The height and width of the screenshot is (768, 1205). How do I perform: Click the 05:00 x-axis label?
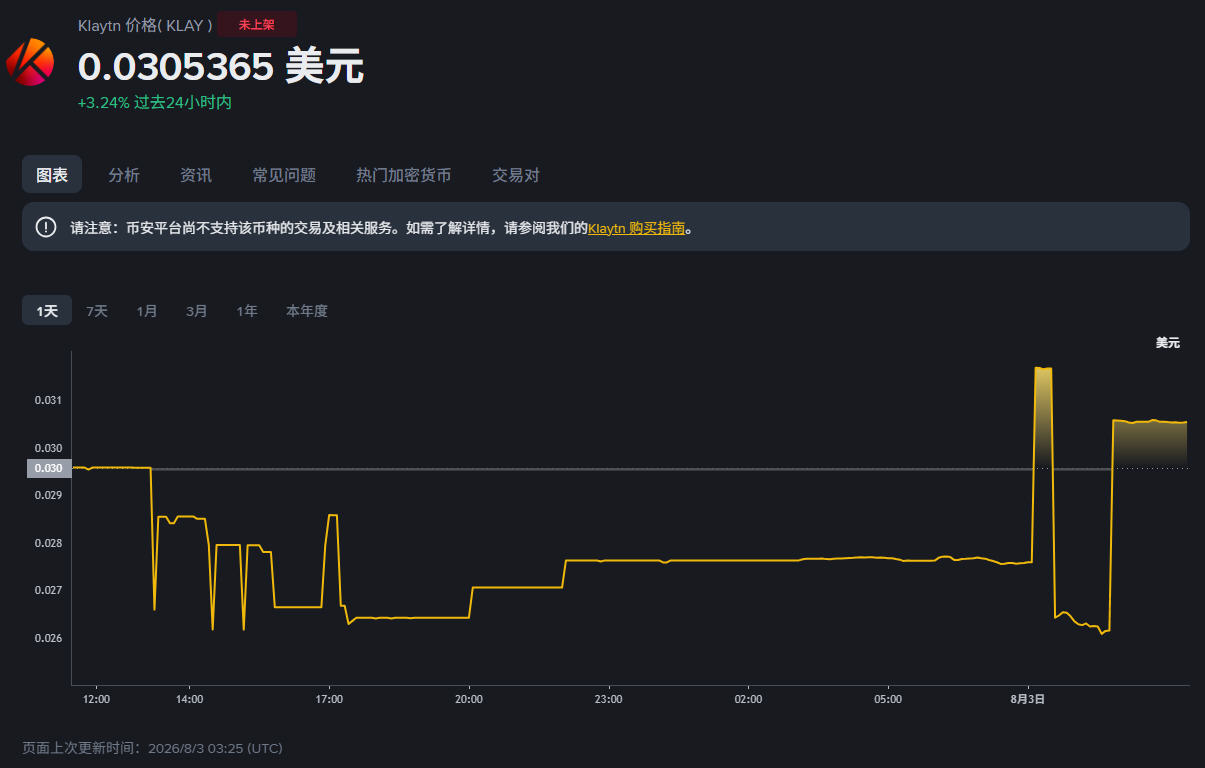[887, 699]
